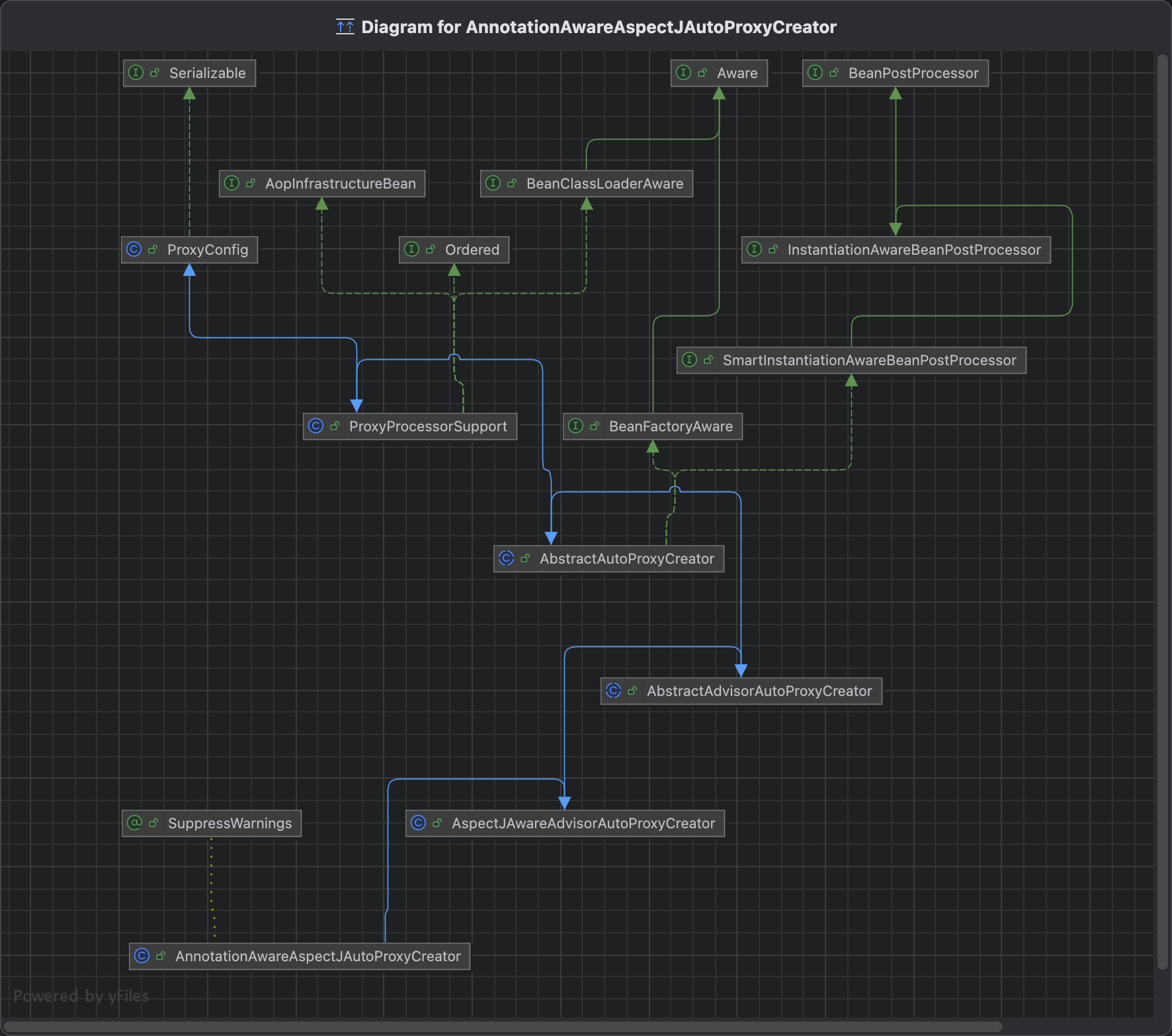The height and width of the screenshot is (1036, 1172).
Task: Select the SmartInstantiationAwareBeanPostProcessor node
Action: tap(868, 361)
